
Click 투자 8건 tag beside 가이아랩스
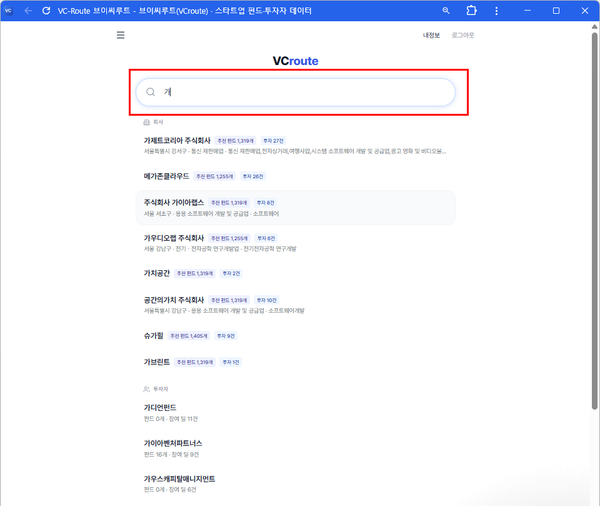(266, 203)
